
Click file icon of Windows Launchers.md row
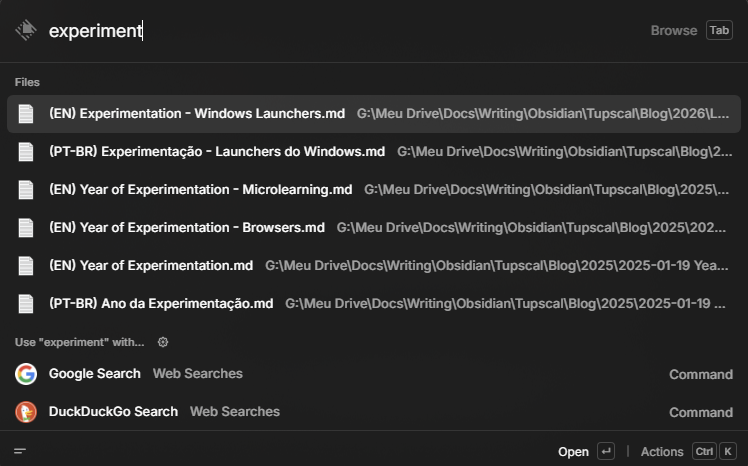pos(26,114)
